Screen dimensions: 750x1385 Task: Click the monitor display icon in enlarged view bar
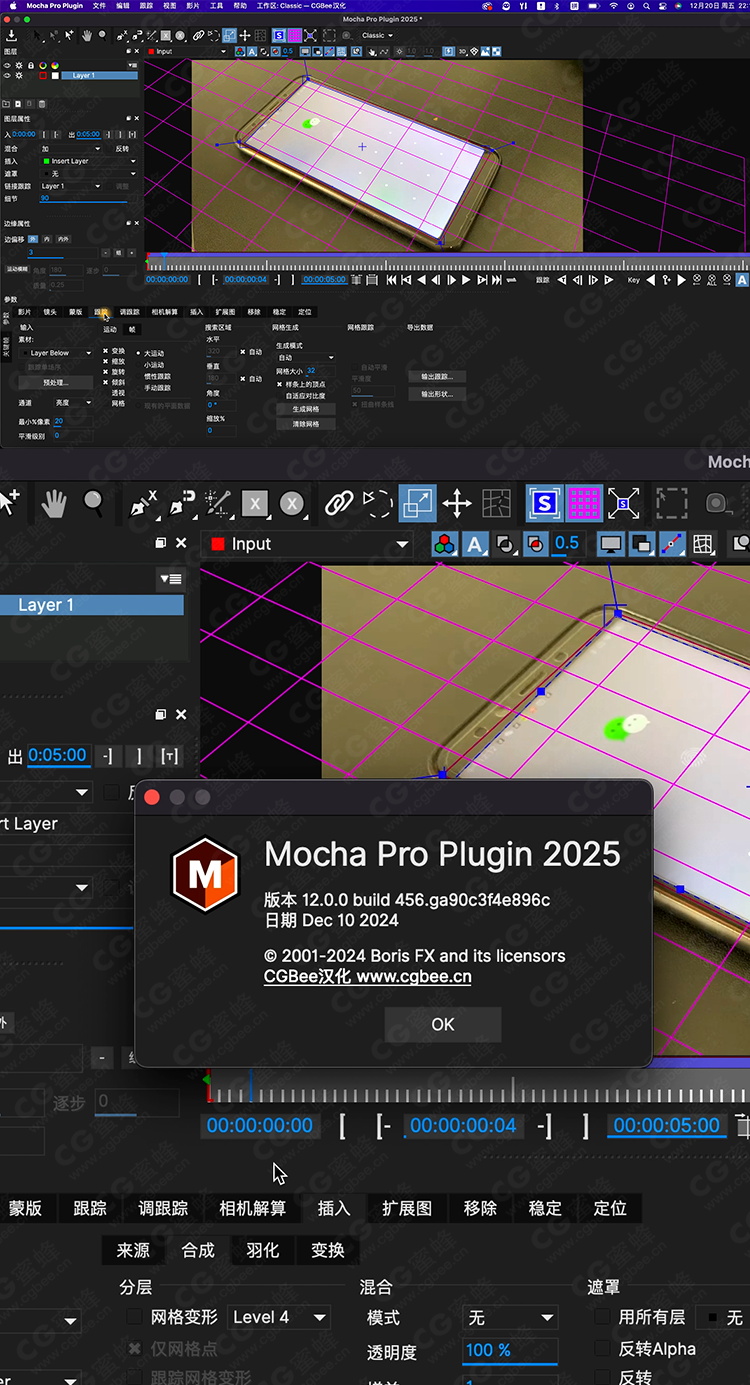pyautogui.click(x=610, y=544)
